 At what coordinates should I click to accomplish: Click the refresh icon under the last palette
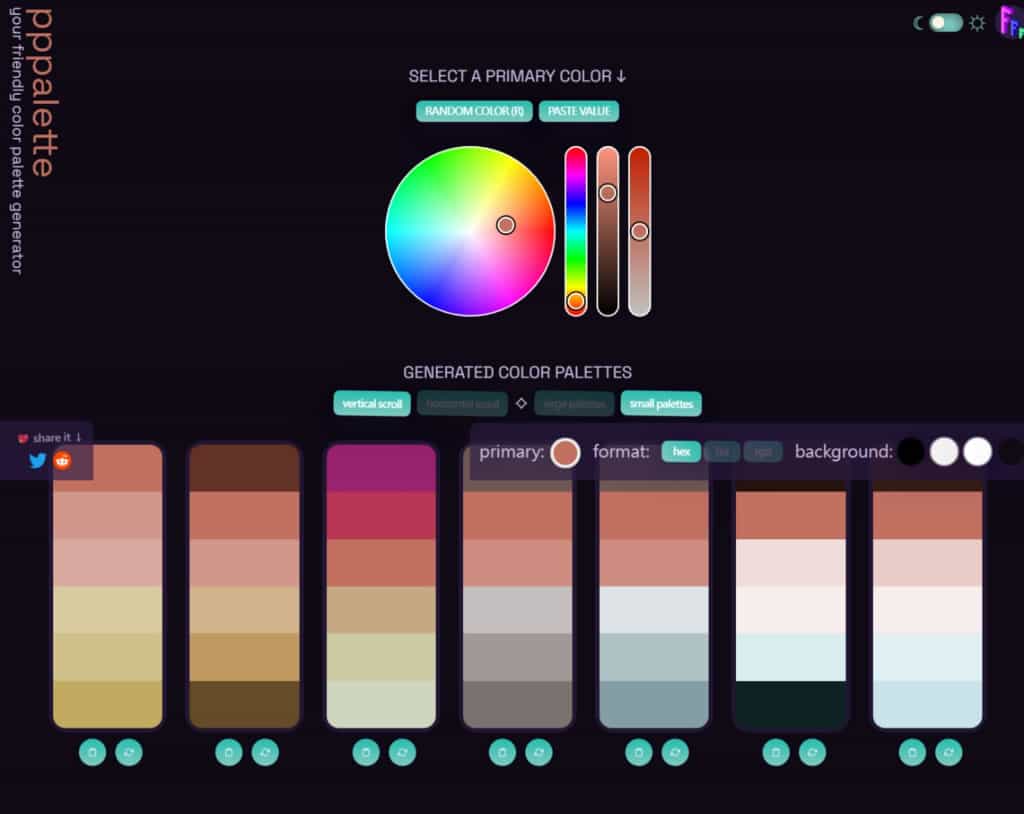[x=949, y=752]
